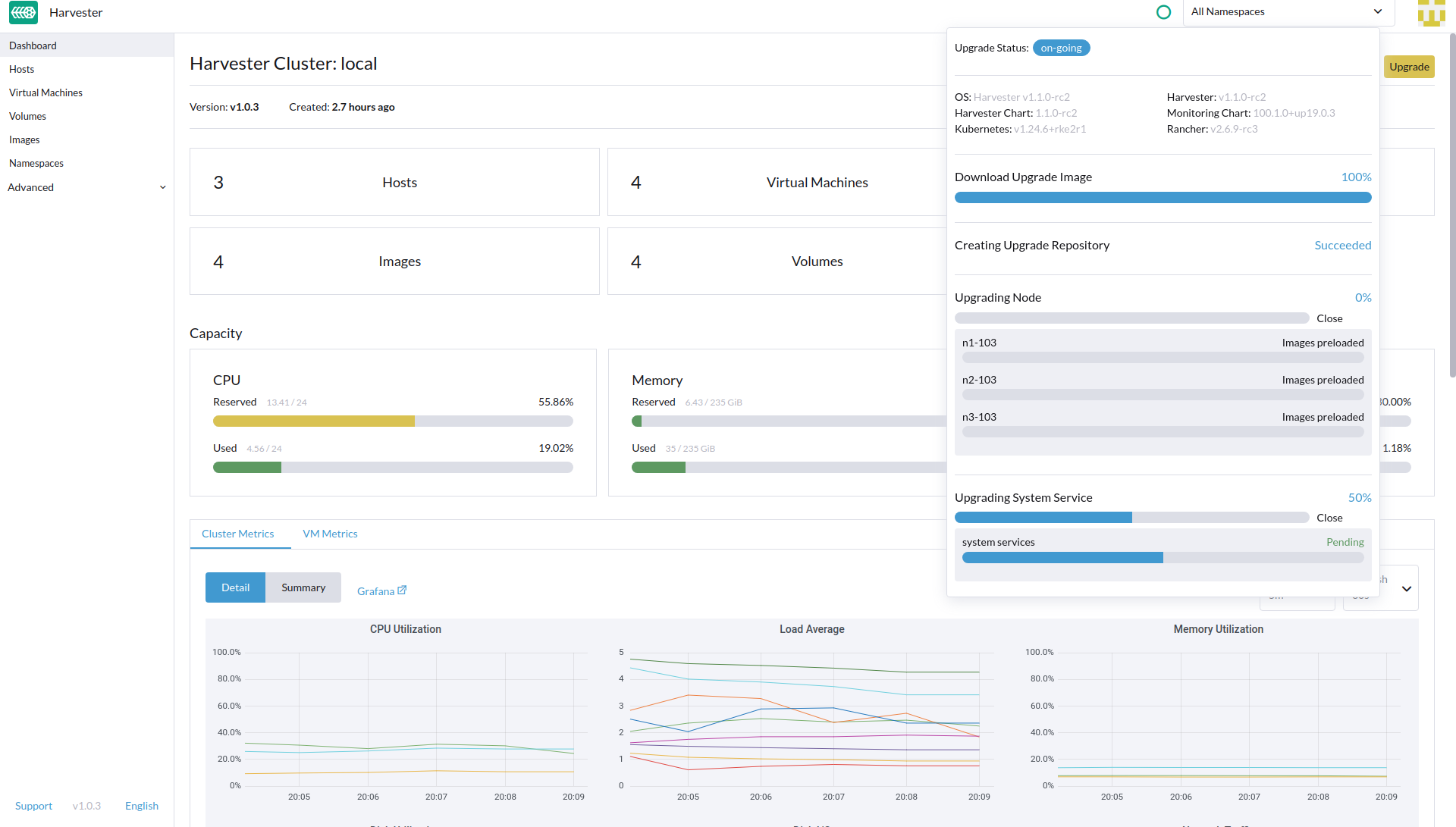
Task: Click the green upgrade status circle icon
Action: point(1163,12)
